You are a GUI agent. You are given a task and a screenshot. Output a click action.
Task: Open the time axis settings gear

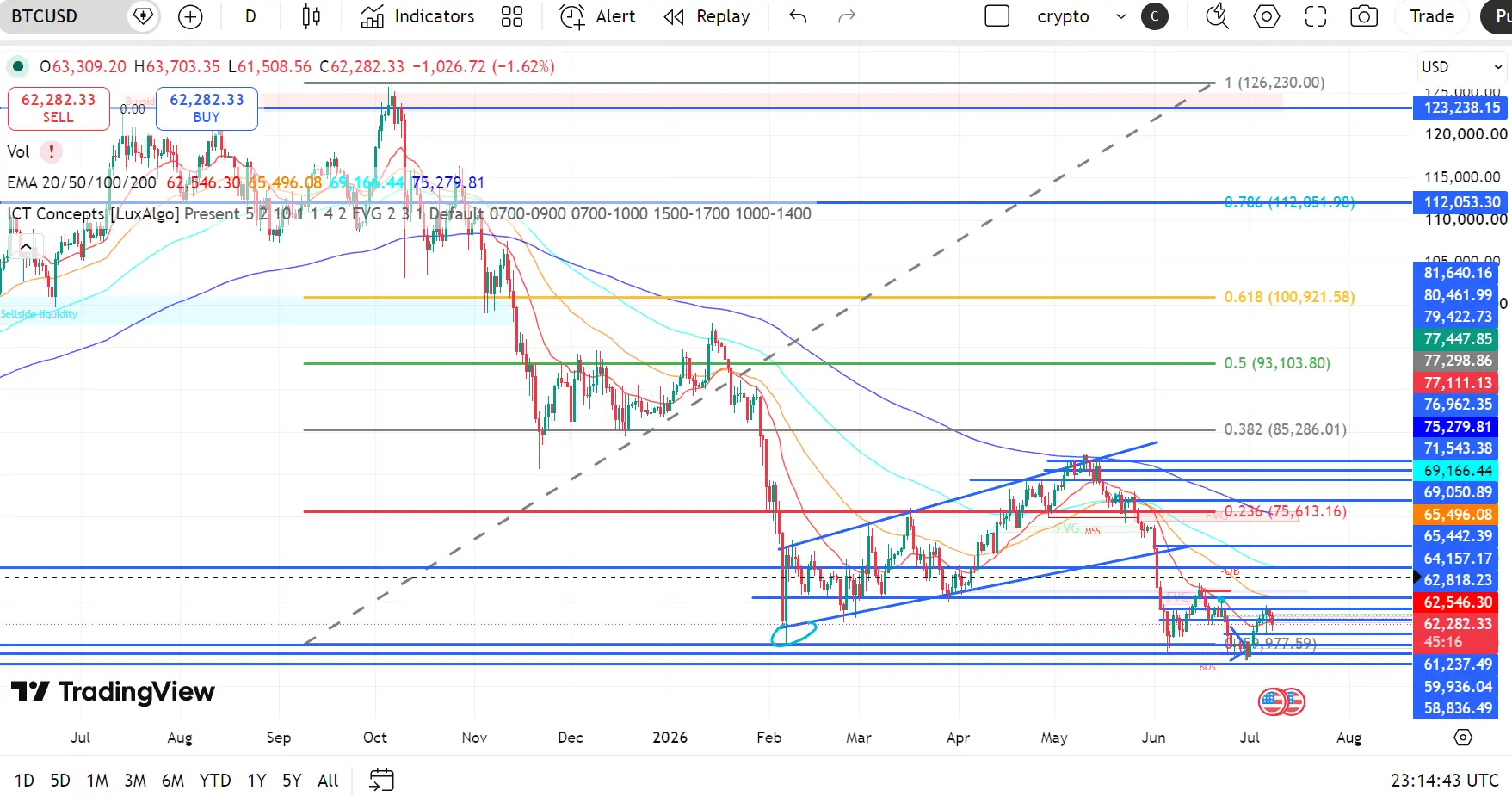(x=1463, y=738)
